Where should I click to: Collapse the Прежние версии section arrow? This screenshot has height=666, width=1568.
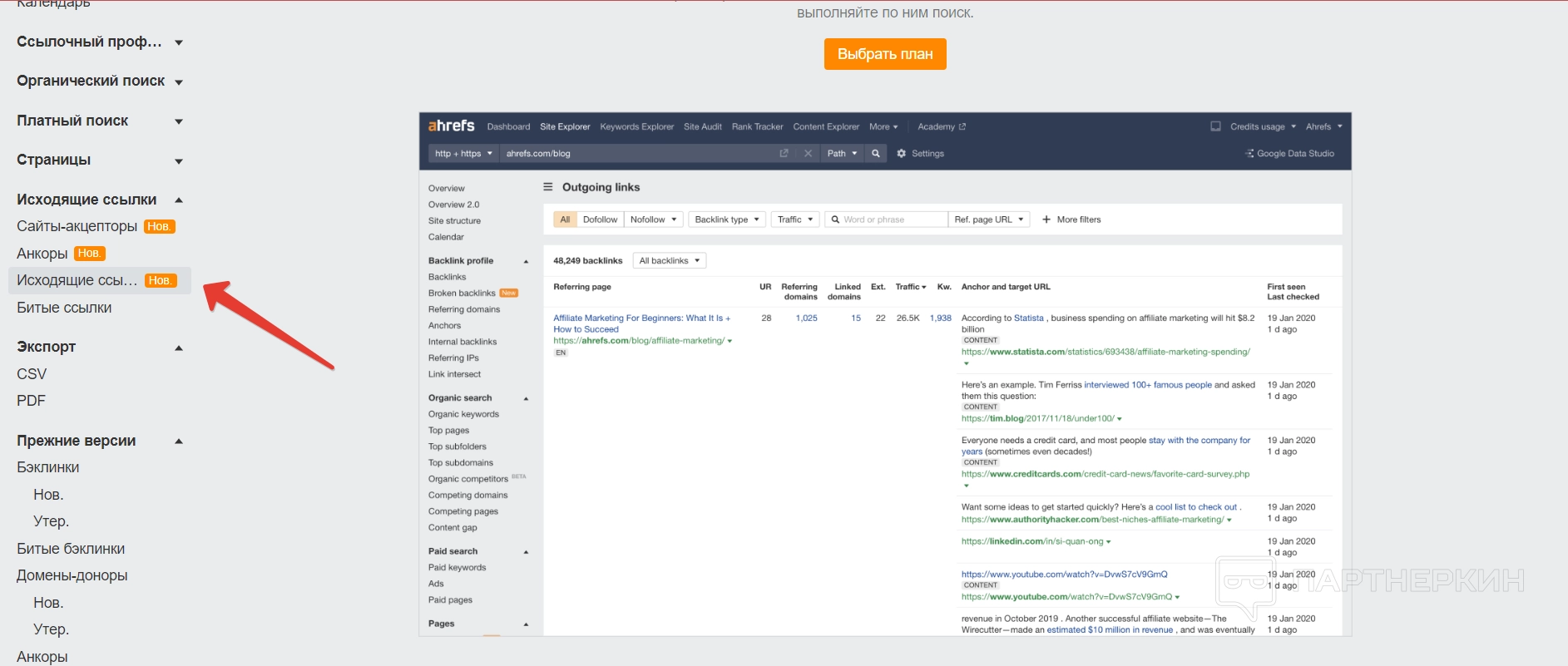point(178,441)
